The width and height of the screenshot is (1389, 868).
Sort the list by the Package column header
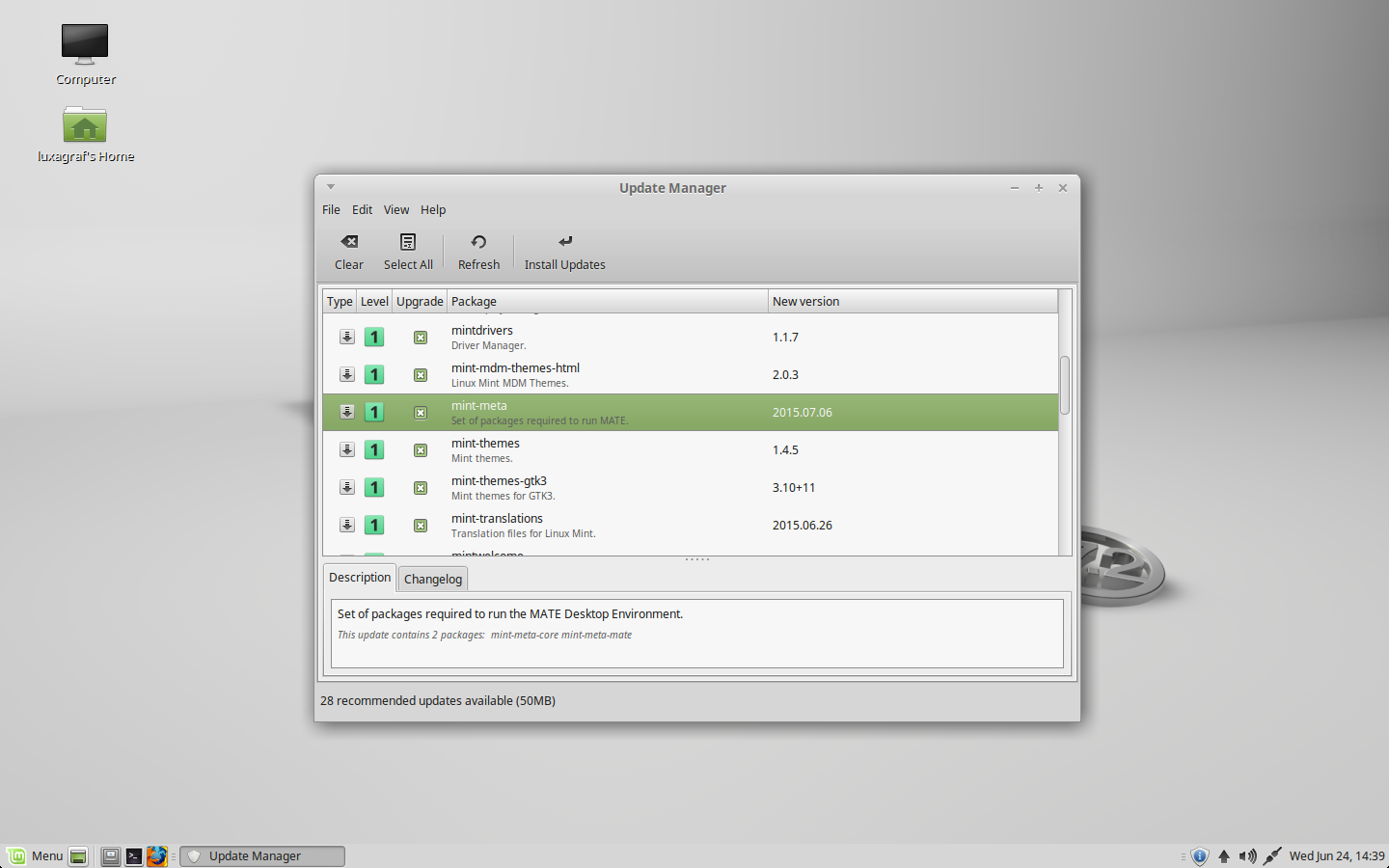click(474, 300)
